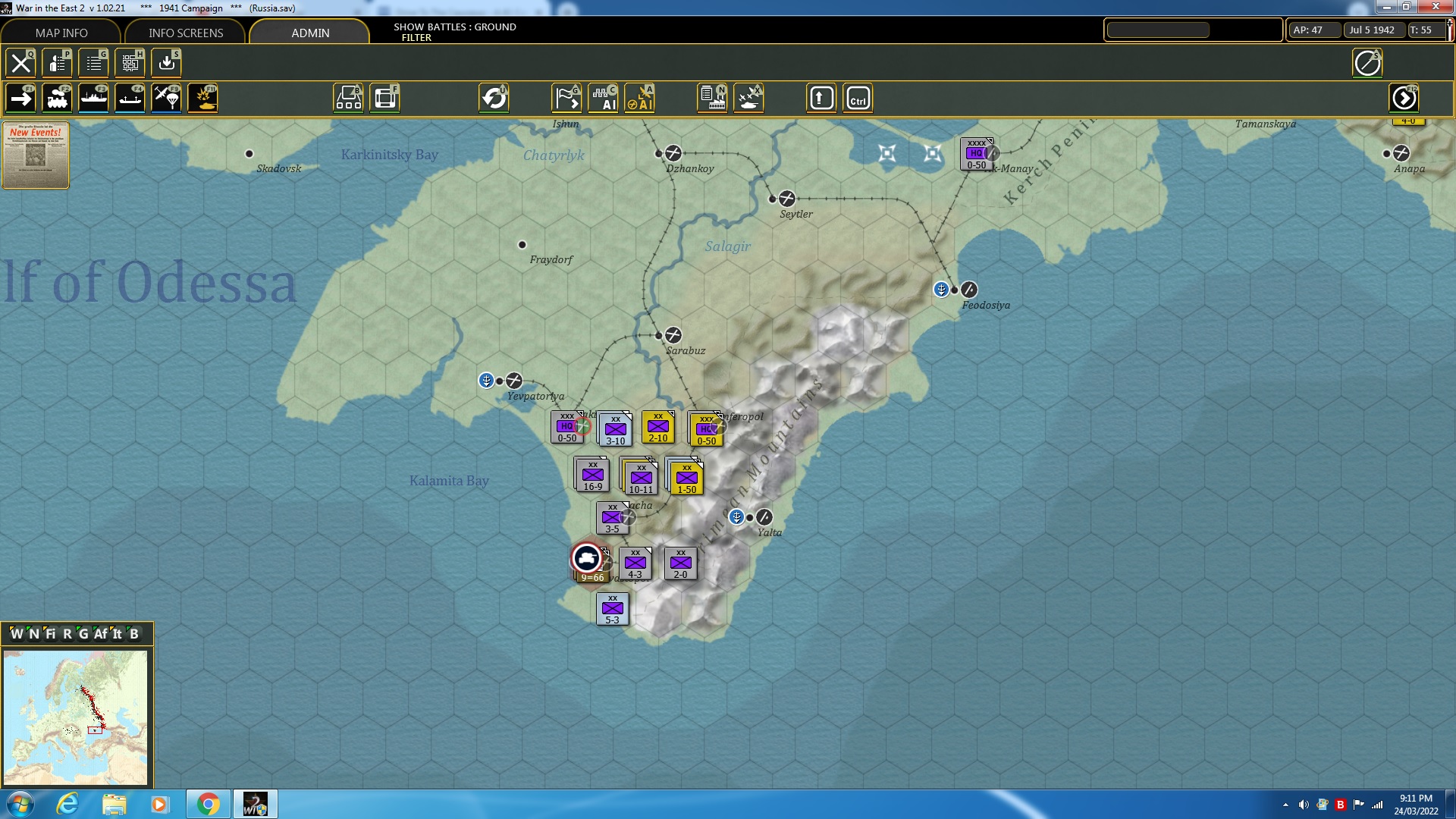Select the F9 airplane and parachute icon
1456x819 pixels.
(x=167, y=99)
